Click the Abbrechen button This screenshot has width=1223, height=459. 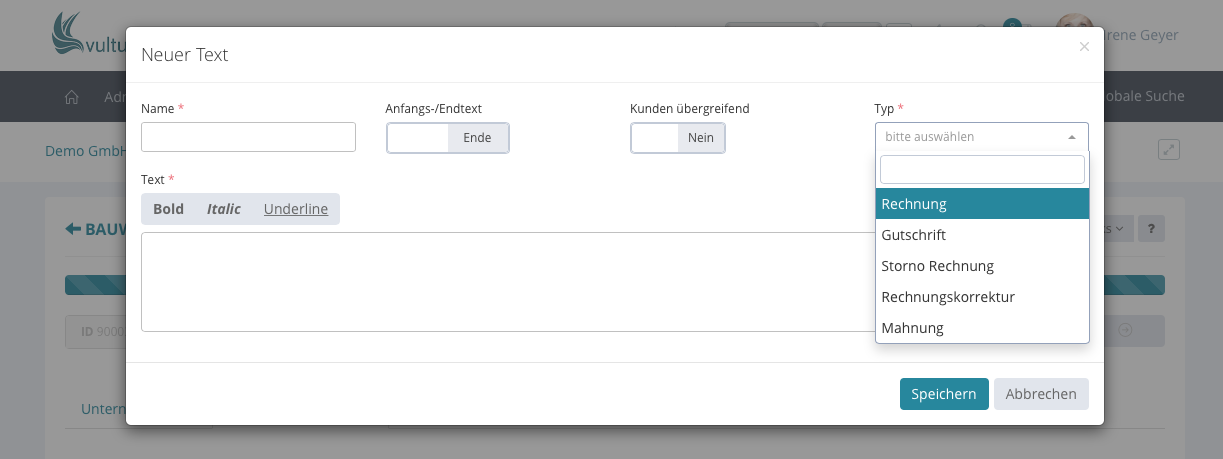pos(1041,394)
